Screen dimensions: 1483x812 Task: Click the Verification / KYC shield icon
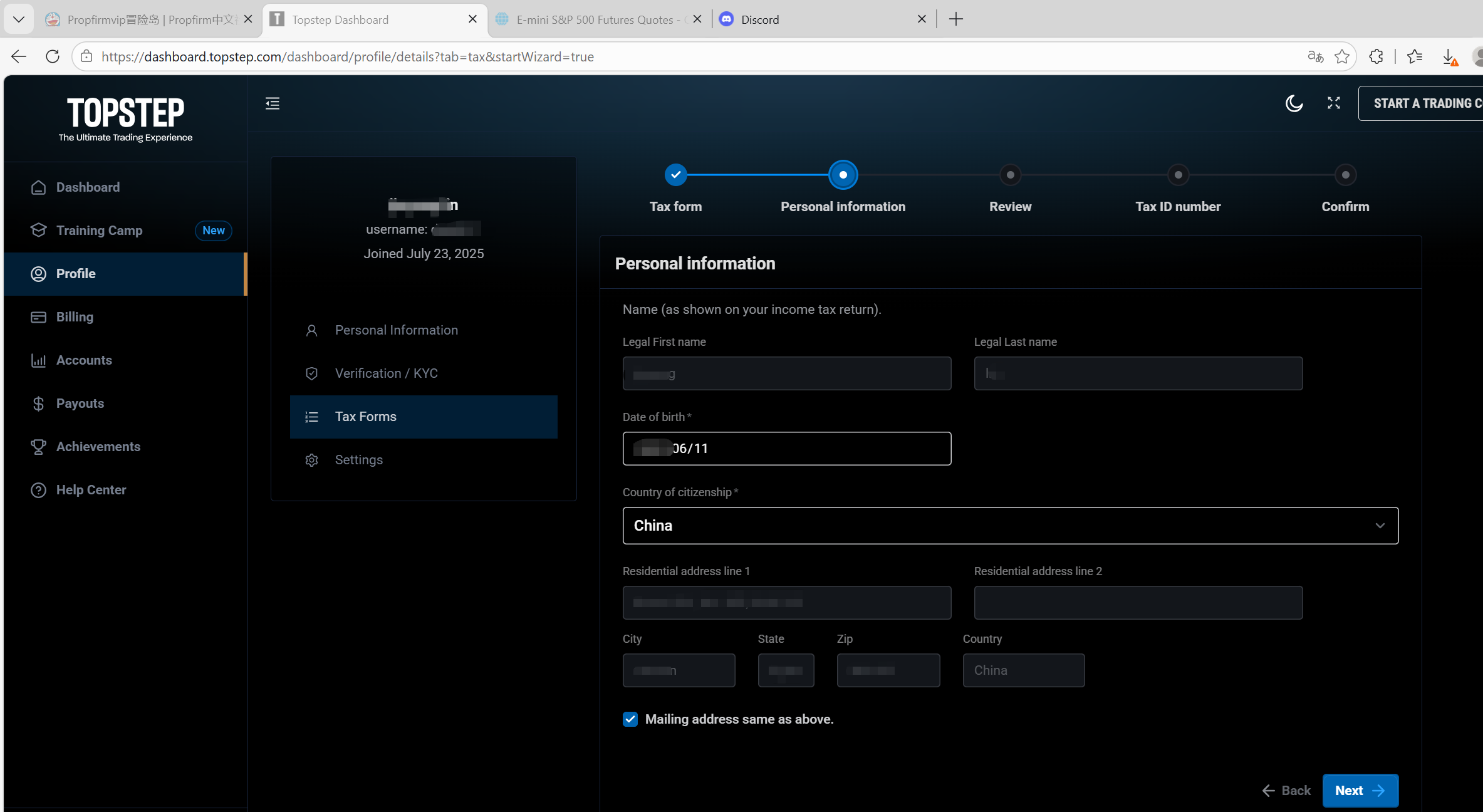311,373
